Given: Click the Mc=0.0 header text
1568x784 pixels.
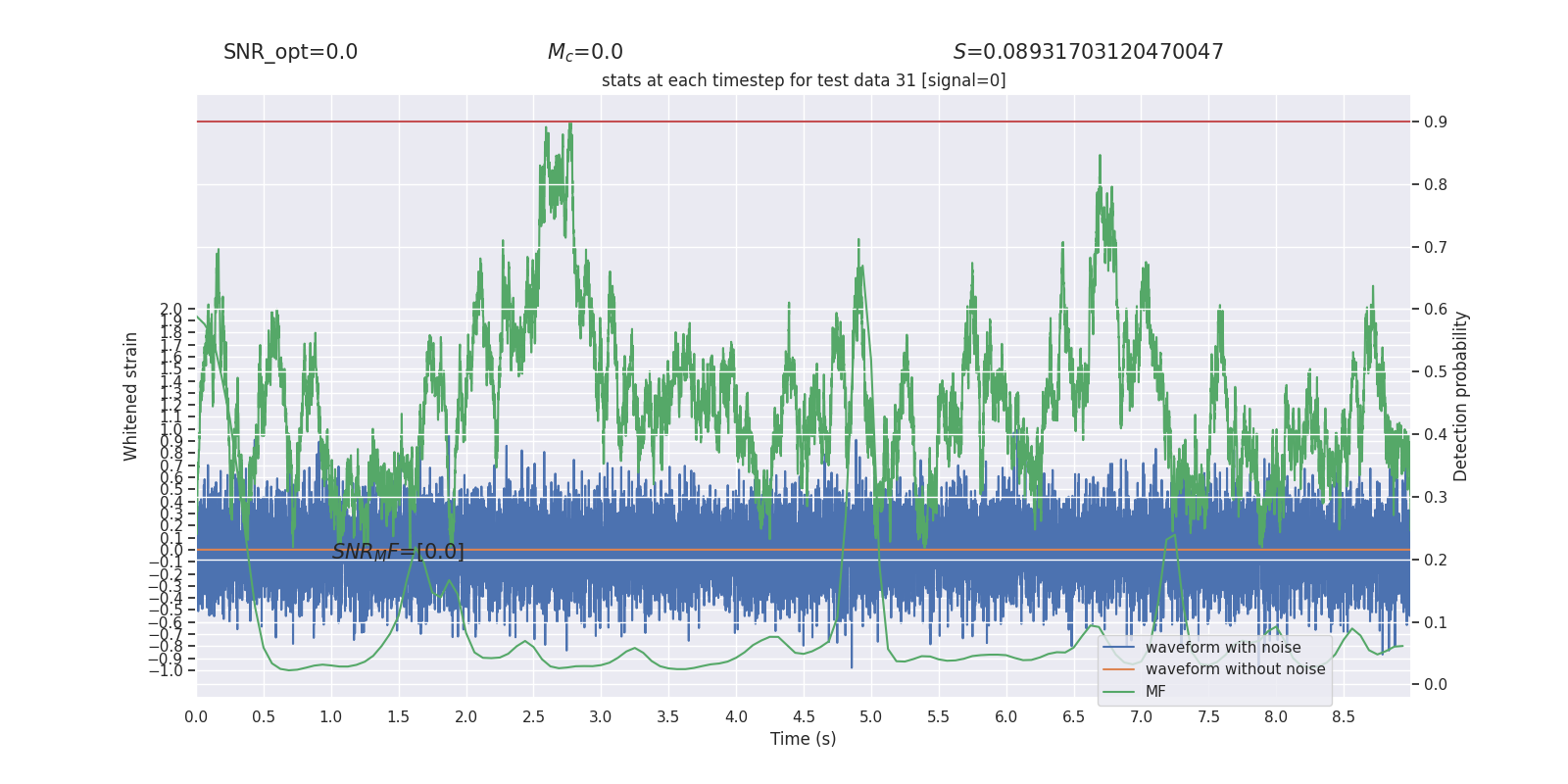Looking at the screenshot, I should [x=585, y=52].
